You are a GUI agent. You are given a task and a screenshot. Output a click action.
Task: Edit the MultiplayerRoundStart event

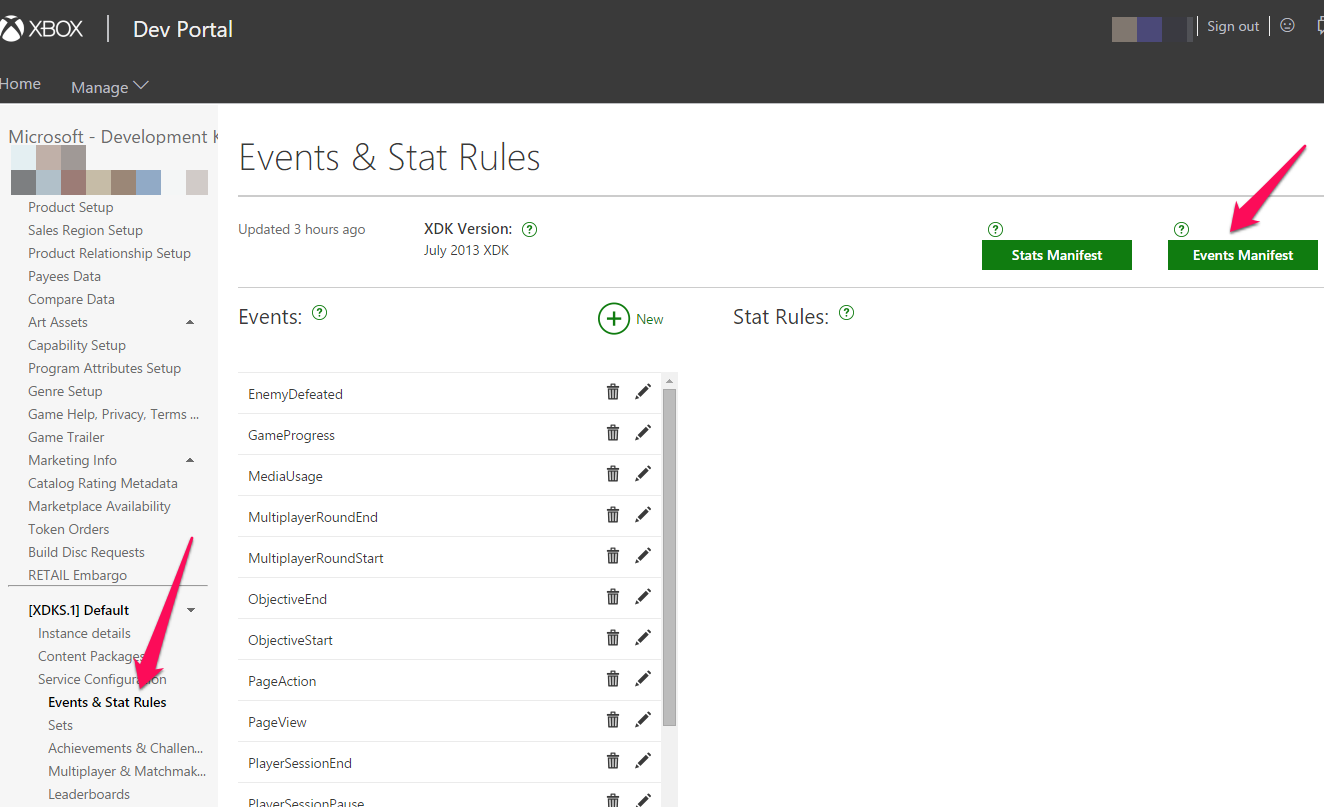(x=643, y=556)
